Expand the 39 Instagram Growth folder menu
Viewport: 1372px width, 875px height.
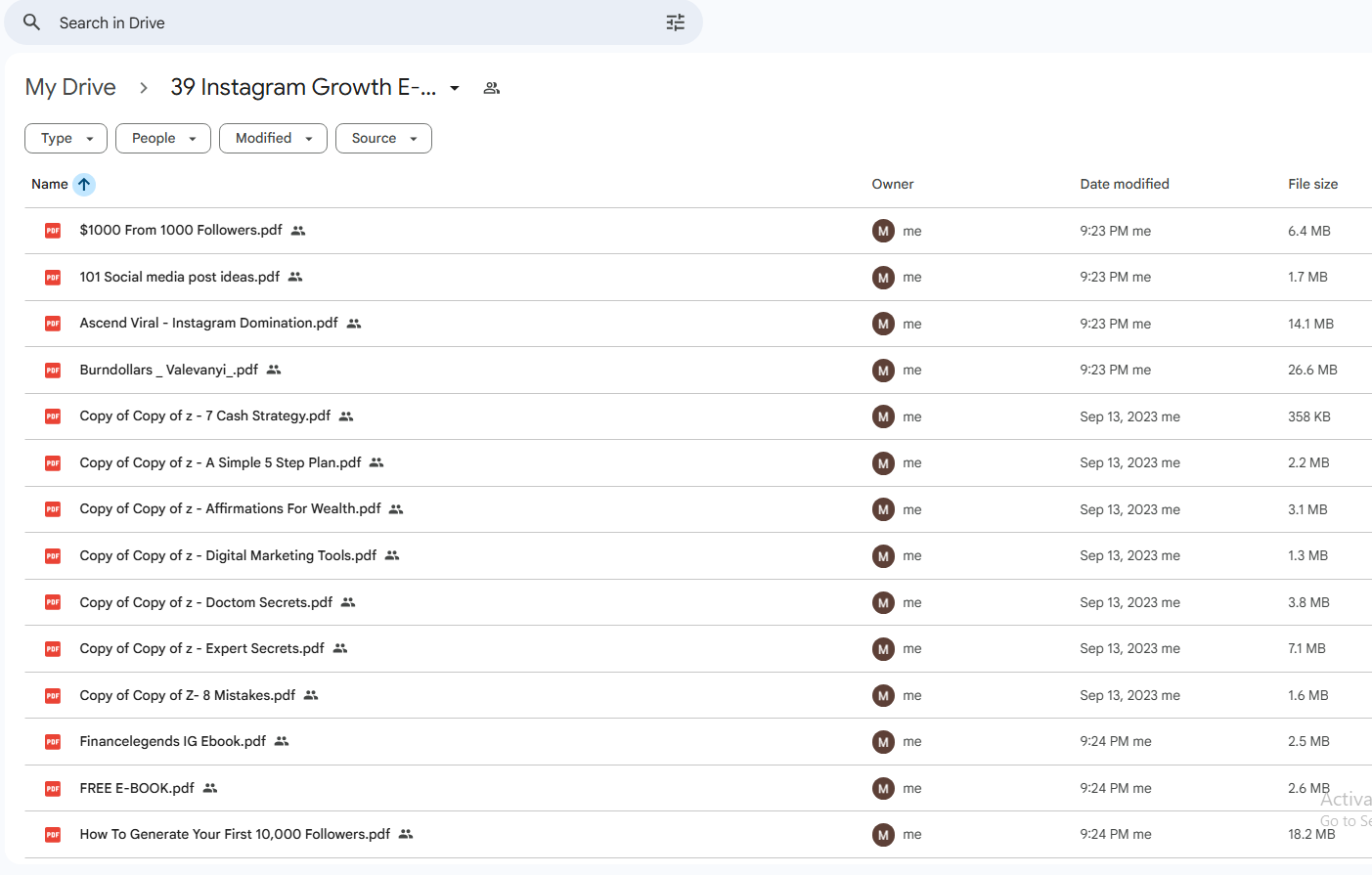click(x=455, y=88)
